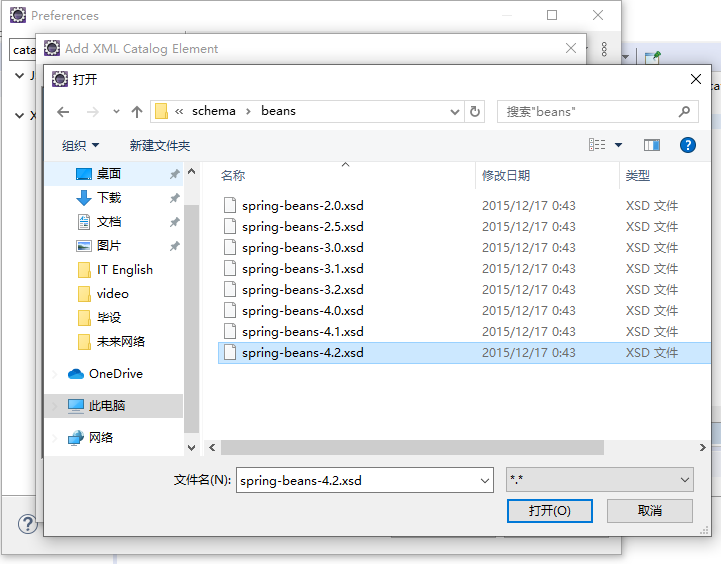Select 文档 in the navigation pane

(109, 222)
